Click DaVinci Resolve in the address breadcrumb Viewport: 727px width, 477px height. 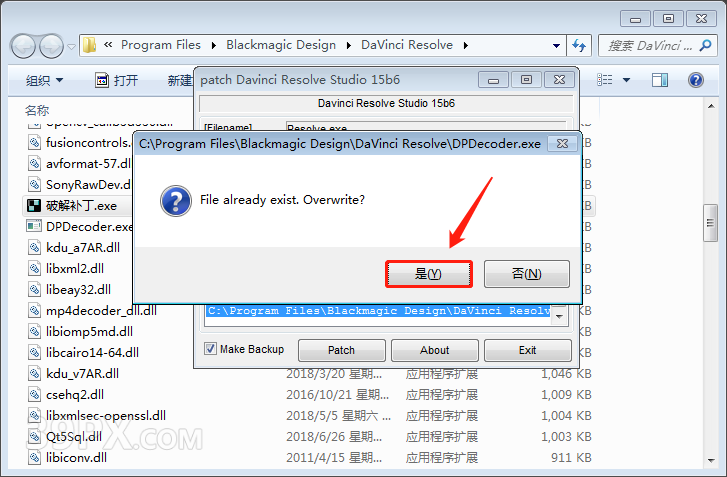pos(407,45)
